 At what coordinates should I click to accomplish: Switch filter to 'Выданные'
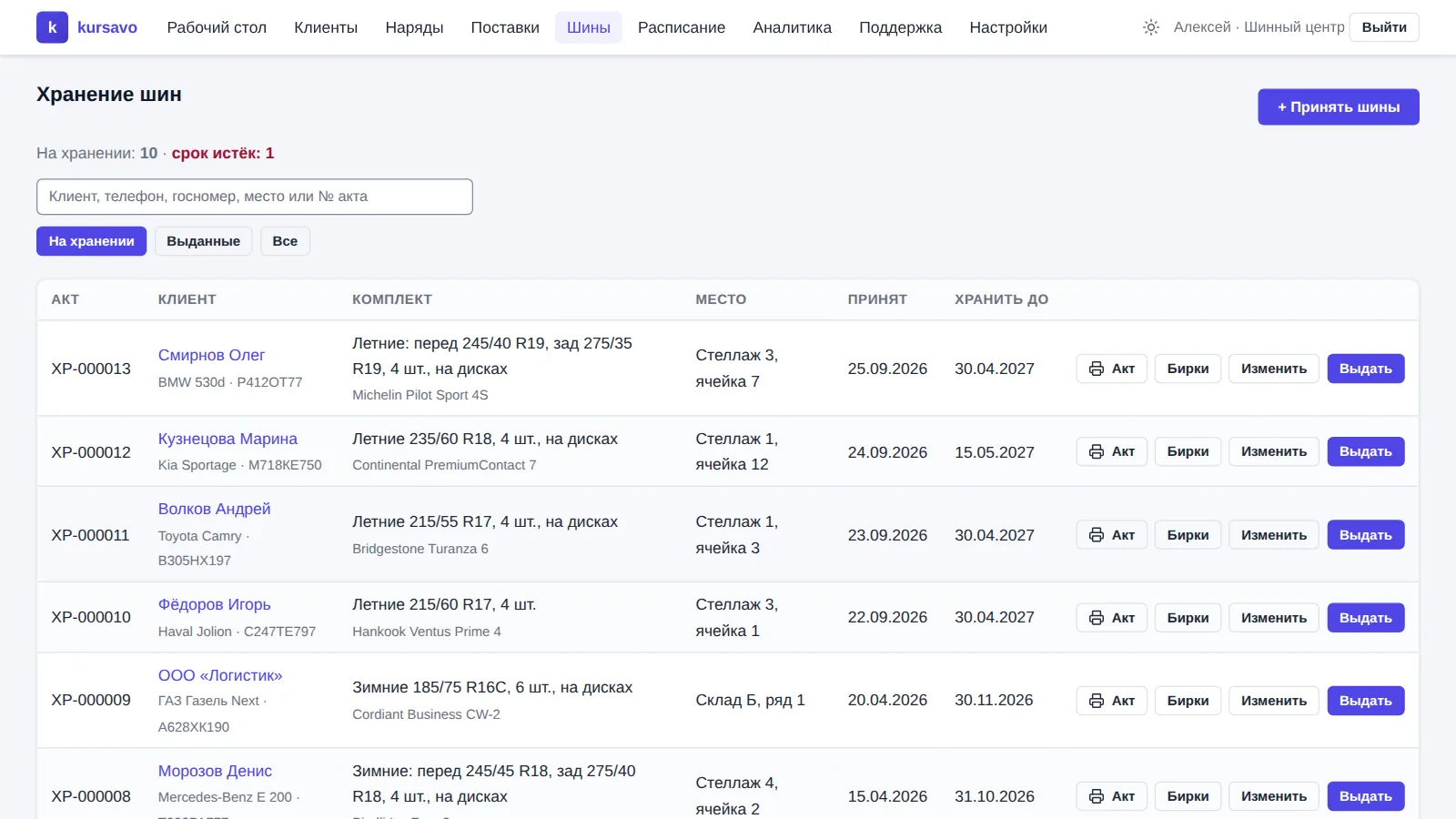pyautogui.click(x=203, y=241)
